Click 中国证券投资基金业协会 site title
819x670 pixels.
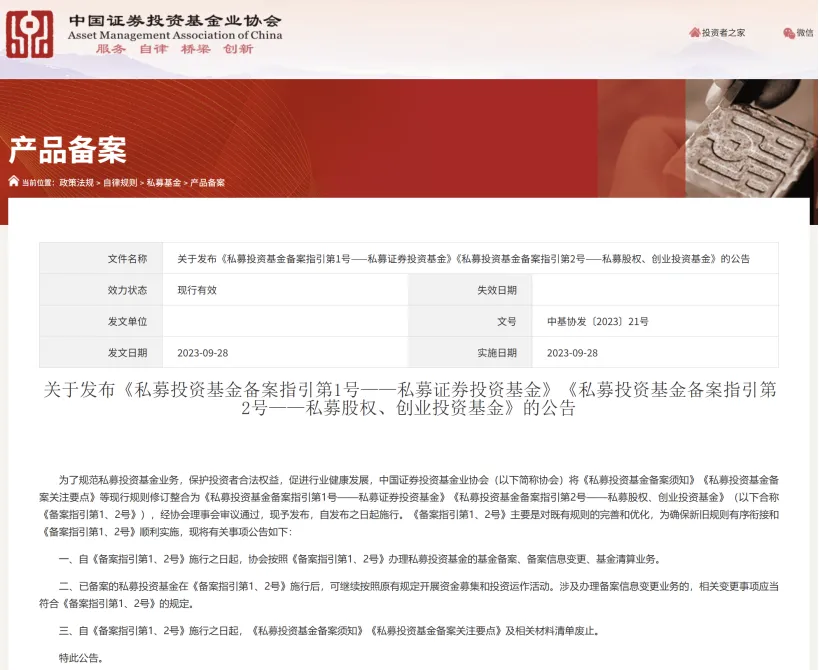coord(175,21)
